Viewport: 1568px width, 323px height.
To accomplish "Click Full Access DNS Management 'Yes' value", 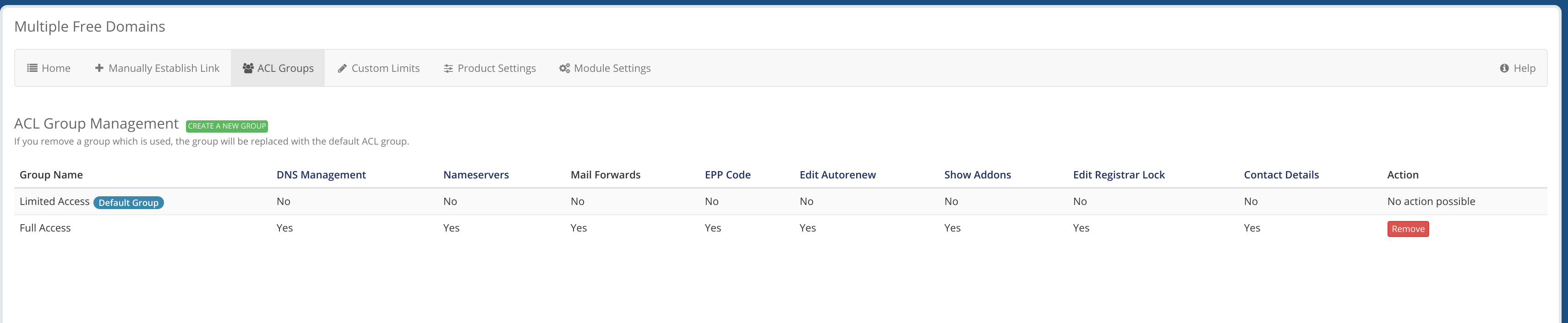I will [x=285, y=228].
